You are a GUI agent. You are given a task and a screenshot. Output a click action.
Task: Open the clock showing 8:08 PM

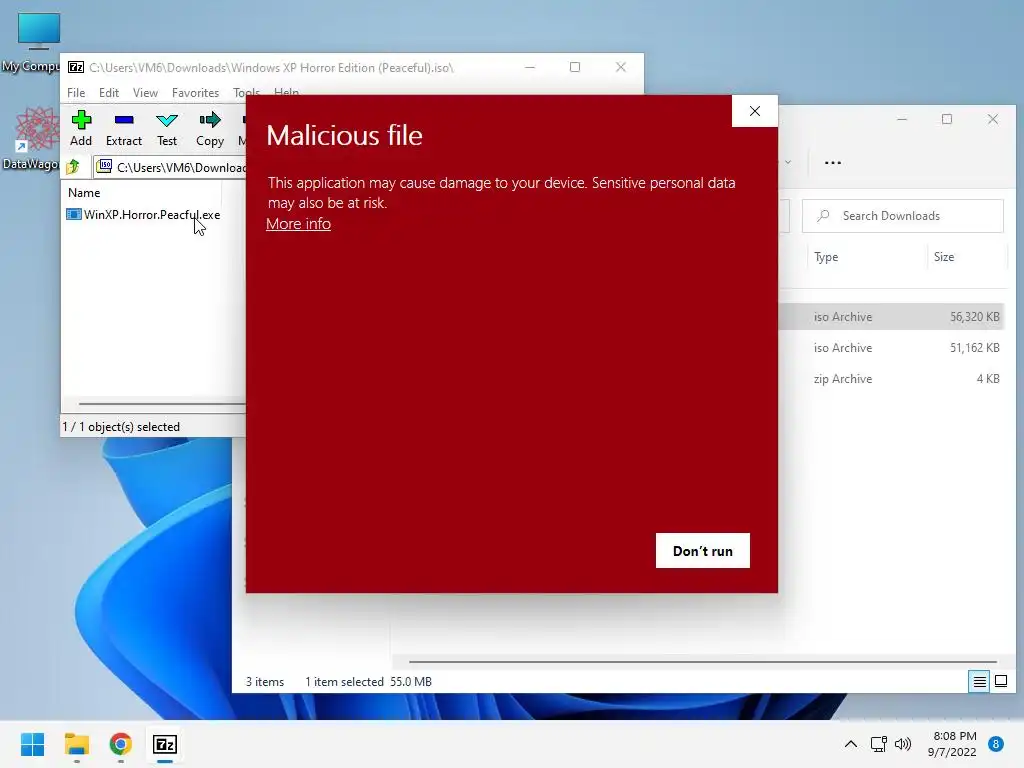tap(952, 744)
